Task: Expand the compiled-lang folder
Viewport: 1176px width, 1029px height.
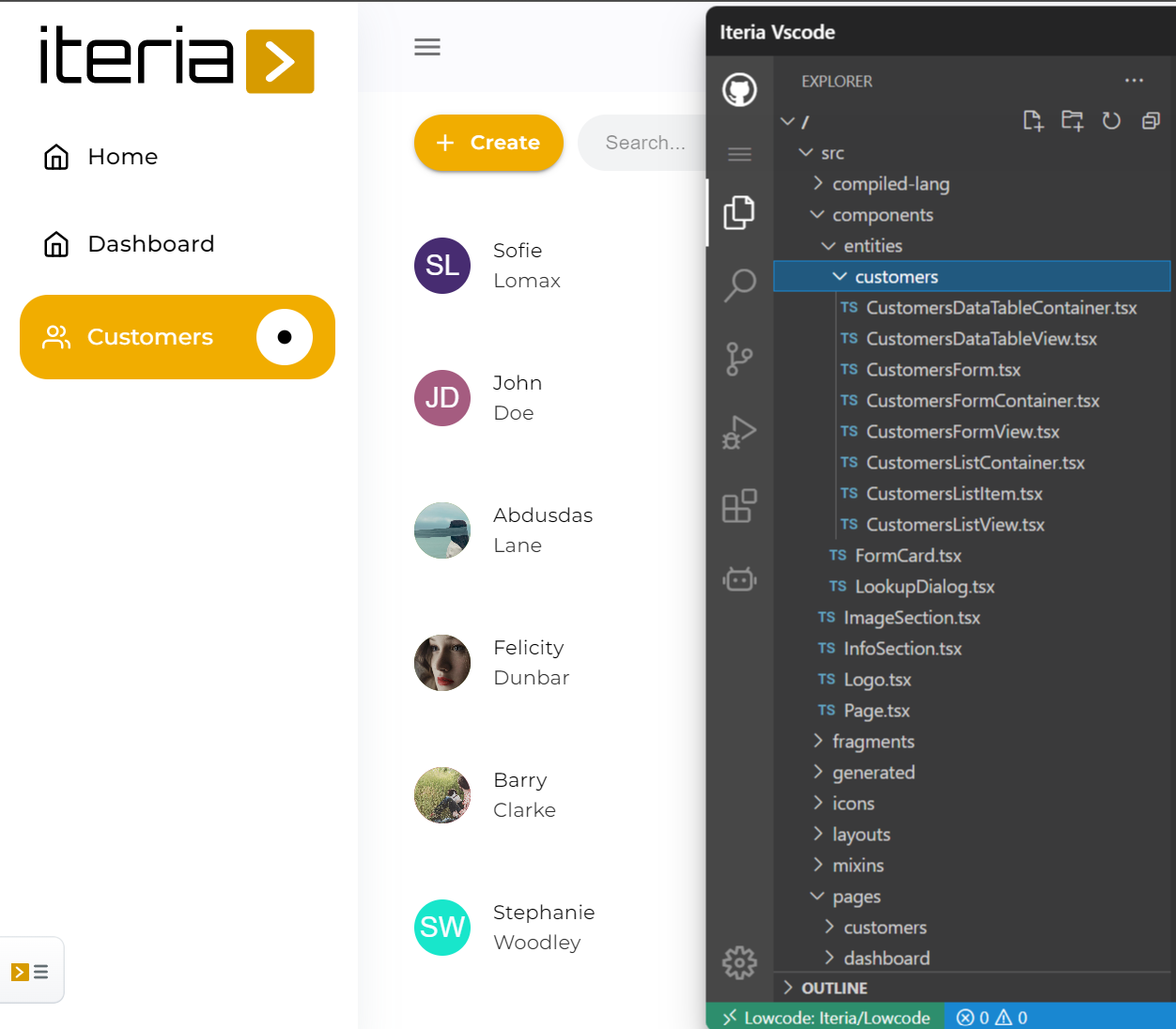Action: point(890,184)
